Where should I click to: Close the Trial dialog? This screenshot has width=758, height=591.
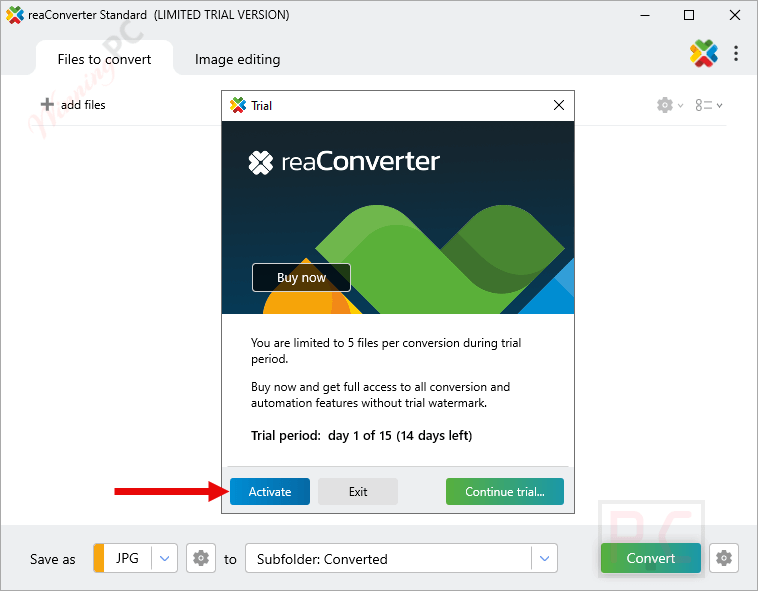559,105
